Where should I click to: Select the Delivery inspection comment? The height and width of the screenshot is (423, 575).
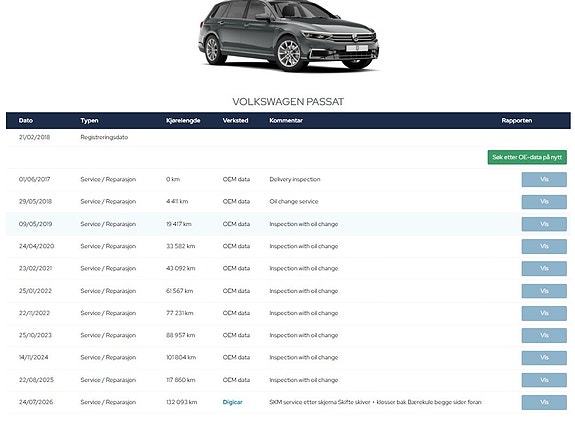[x=295, y=179]
